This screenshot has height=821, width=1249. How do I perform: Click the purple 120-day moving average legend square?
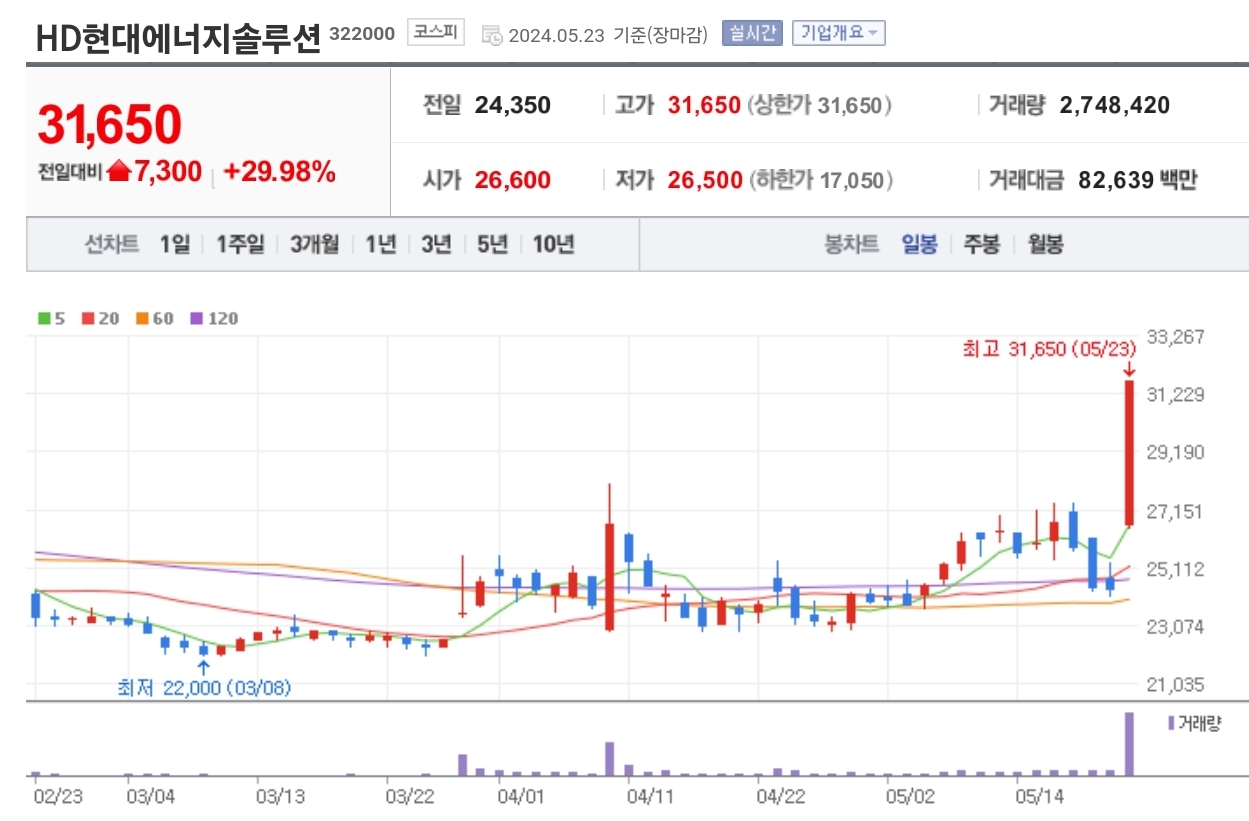click(196, 319)
